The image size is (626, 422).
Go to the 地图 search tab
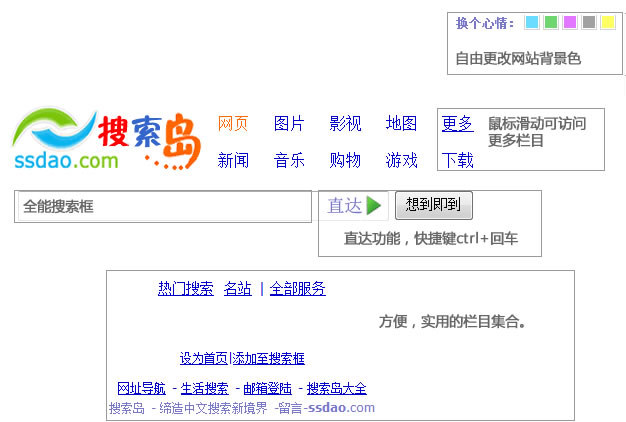[401, 124]
